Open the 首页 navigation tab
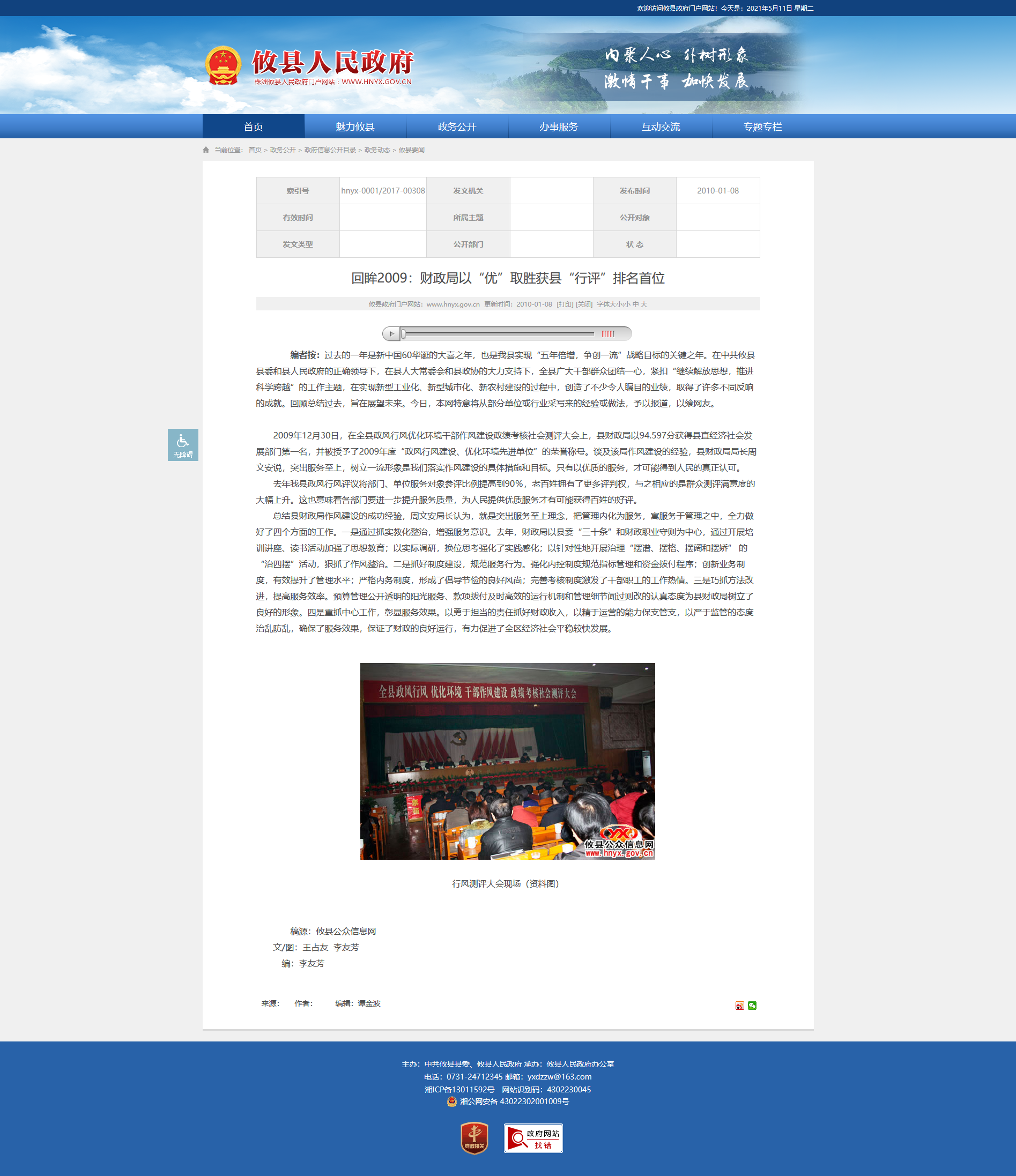This screenshot has width=1016, height=1176. pyautogui.click(x=253, y=126)
